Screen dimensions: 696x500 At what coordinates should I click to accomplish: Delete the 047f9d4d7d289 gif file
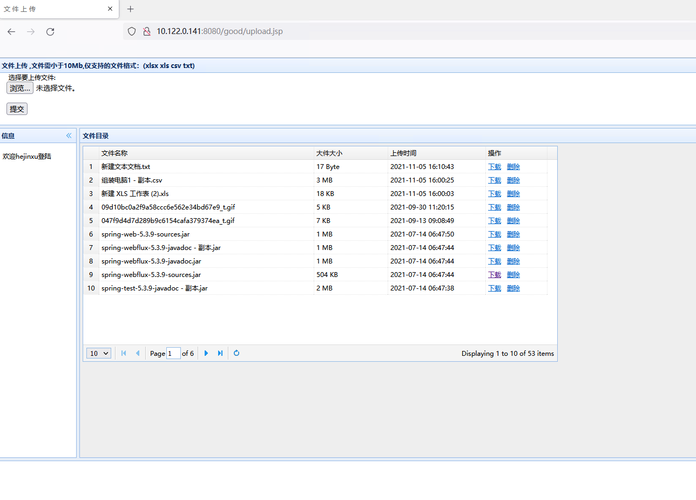(514, 221)
